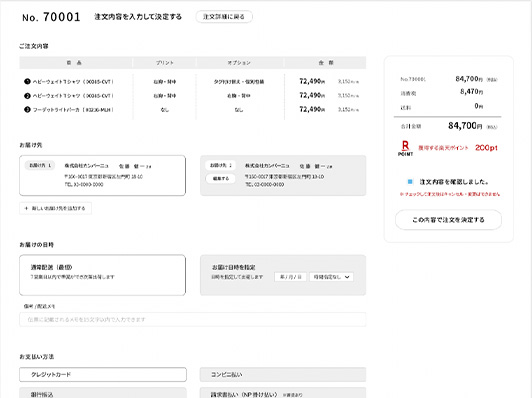
Task: Check the 注文内容を確認しました checkbox
Action: tap(410, 182)
